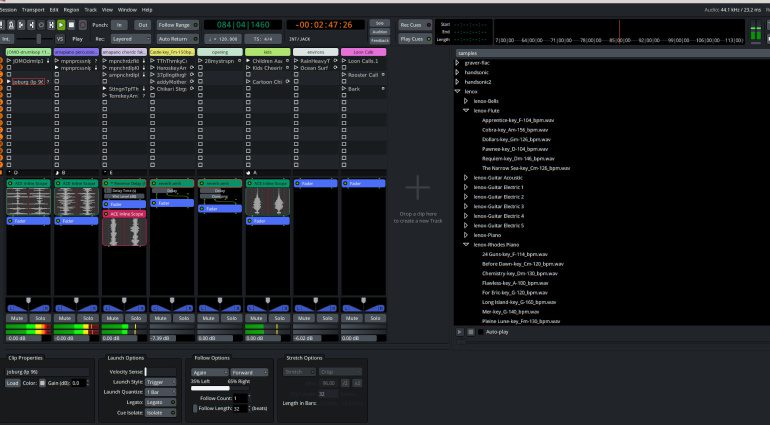This screenshot has height=425, width=770.
Task: Launch the Loon Calls.1 clip
Action: point(345,61)
